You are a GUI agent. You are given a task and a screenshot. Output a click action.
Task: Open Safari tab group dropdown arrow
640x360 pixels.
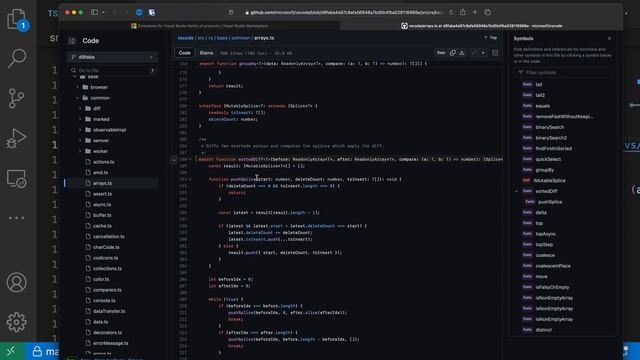103,13
